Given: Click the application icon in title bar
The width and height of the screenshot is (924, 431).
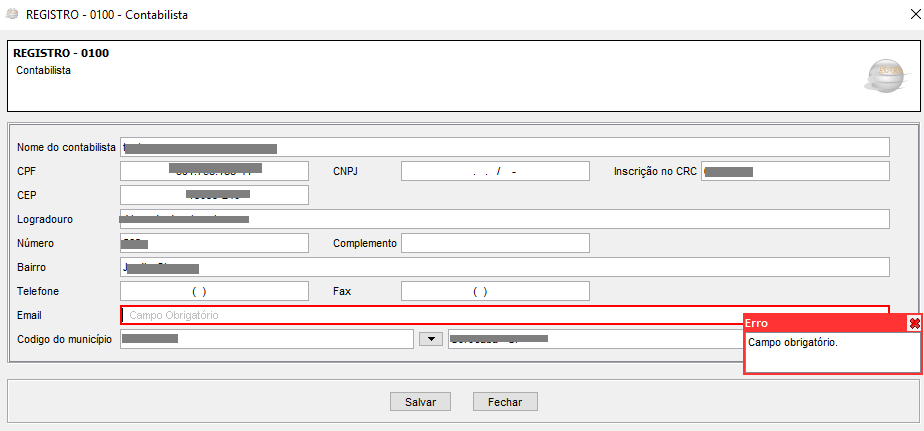Looking at the screenshot, I should (12, 15).
